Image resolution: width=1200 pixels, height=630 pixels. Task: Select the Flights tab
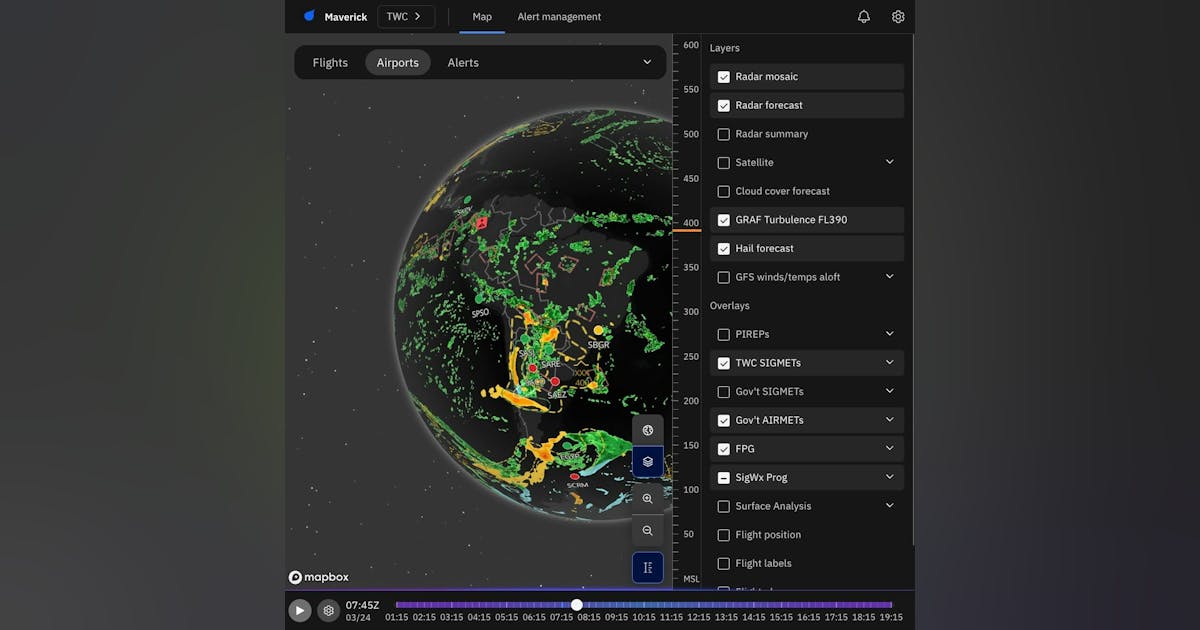(330, 62)
